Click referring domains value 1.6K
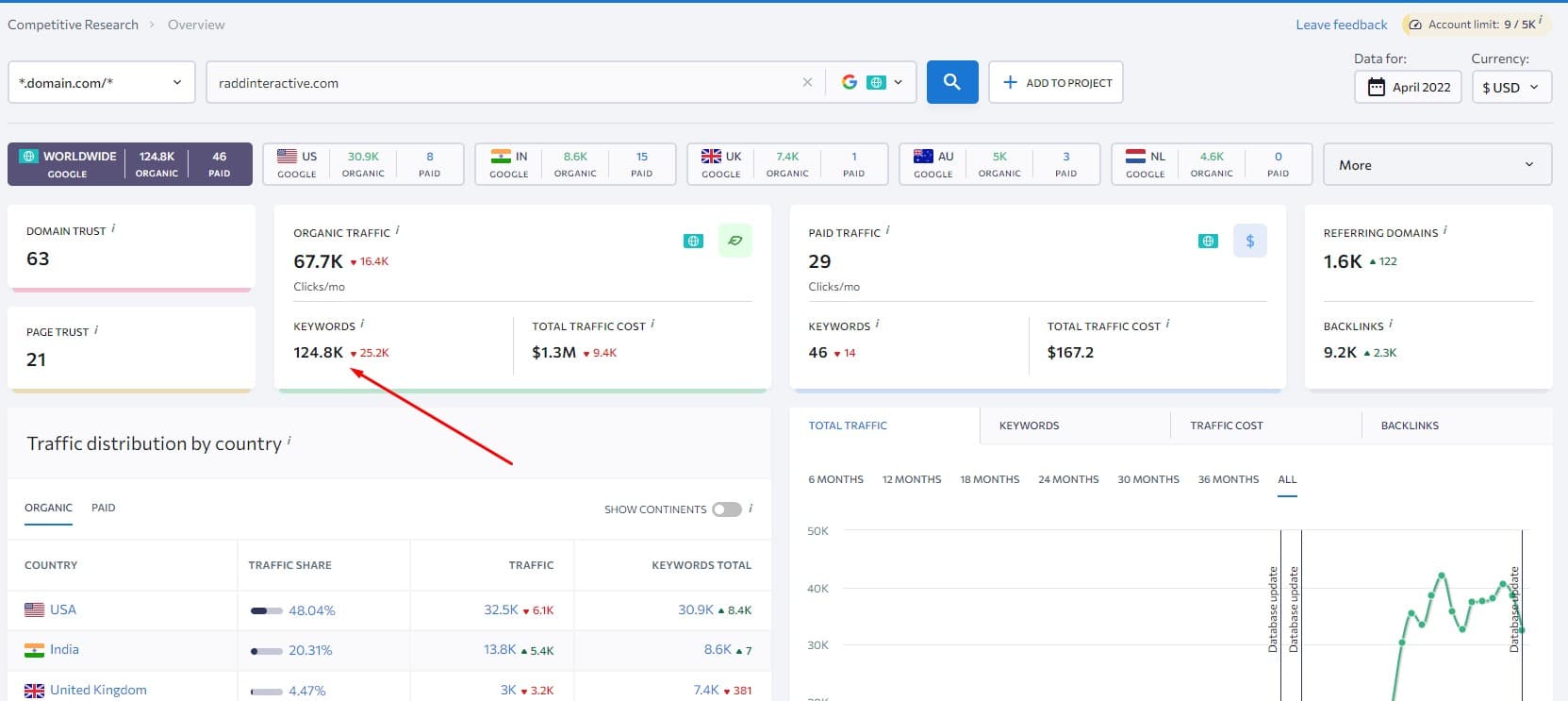Image resolution: width=1568 pixels, height=701 pixels. coord(1343,261)
